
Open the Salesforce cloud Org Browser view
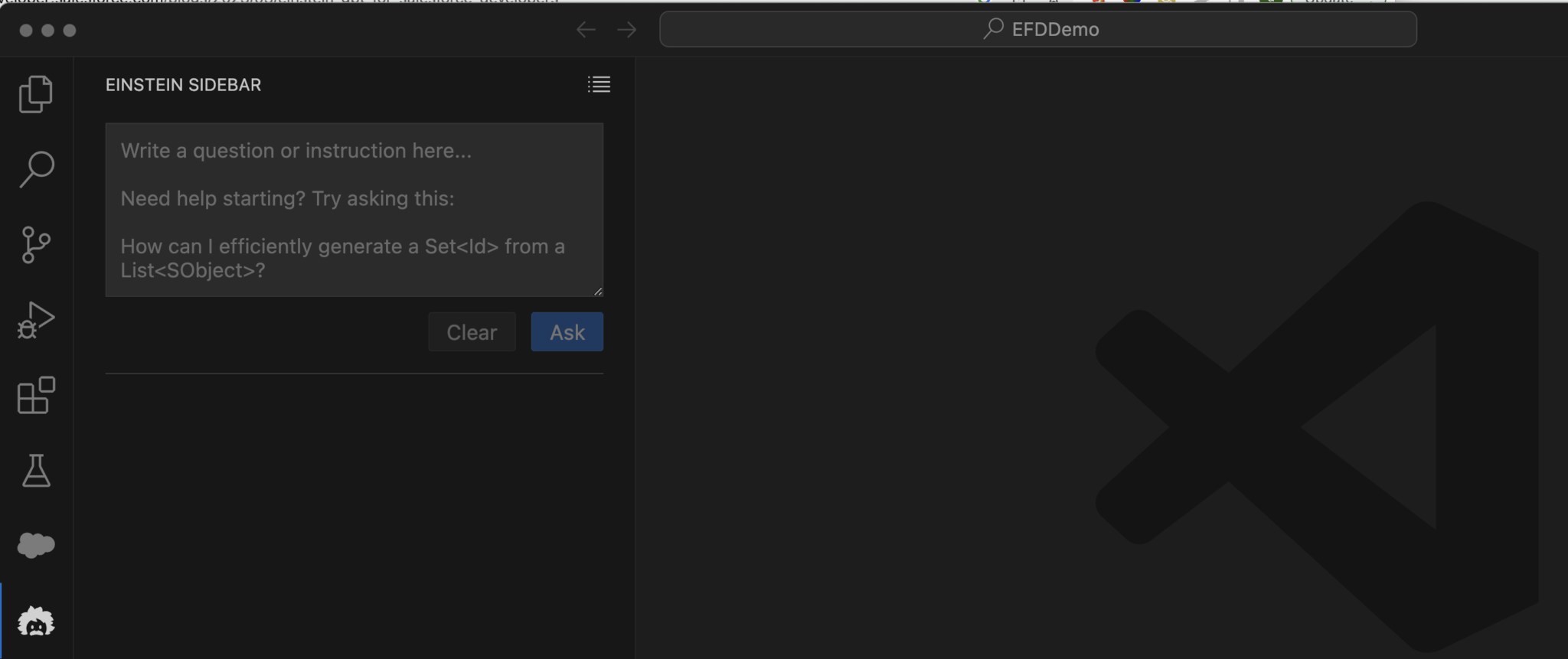click(x=36, y=545)
